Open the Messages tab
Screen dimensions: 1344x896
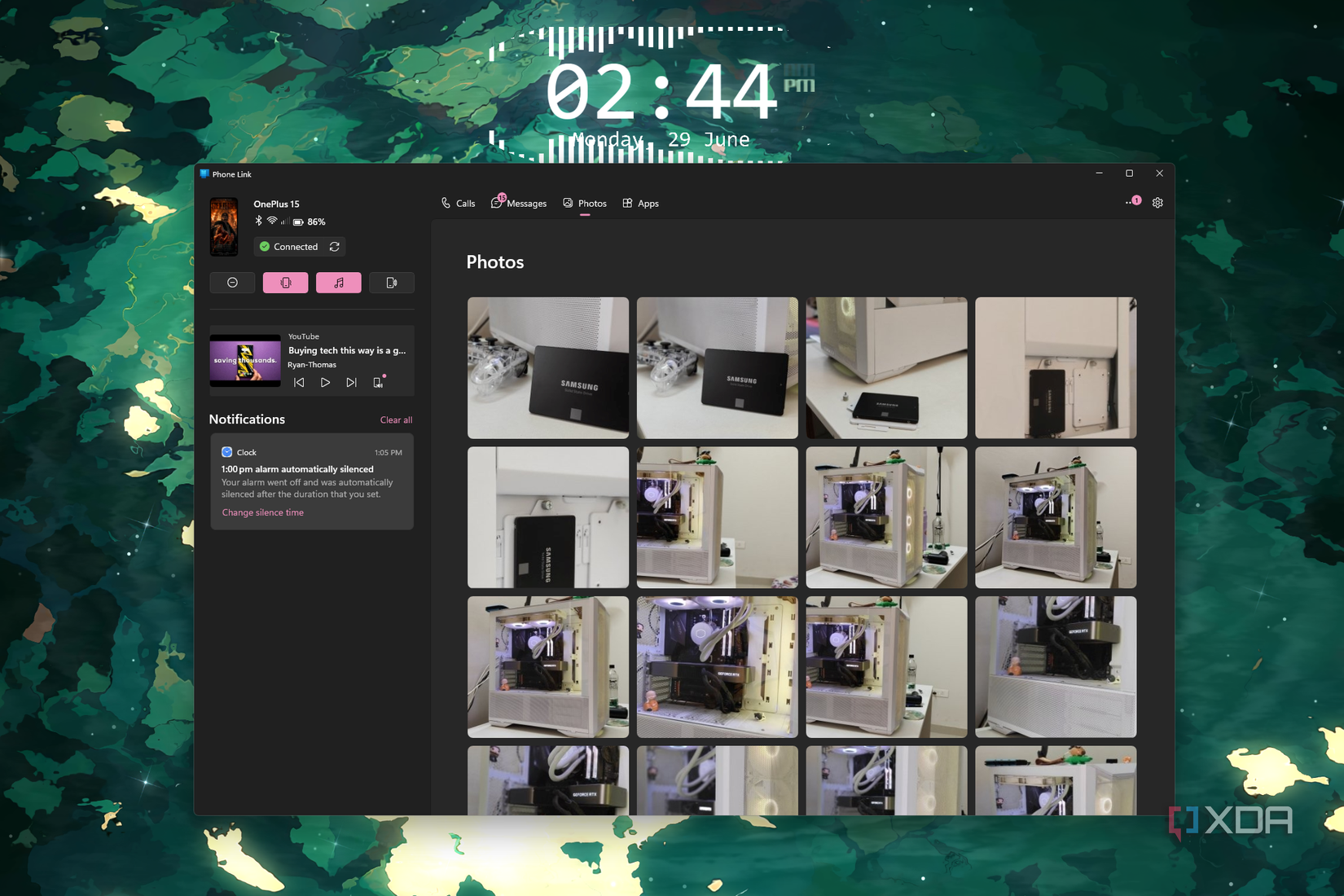coord(519,204)
